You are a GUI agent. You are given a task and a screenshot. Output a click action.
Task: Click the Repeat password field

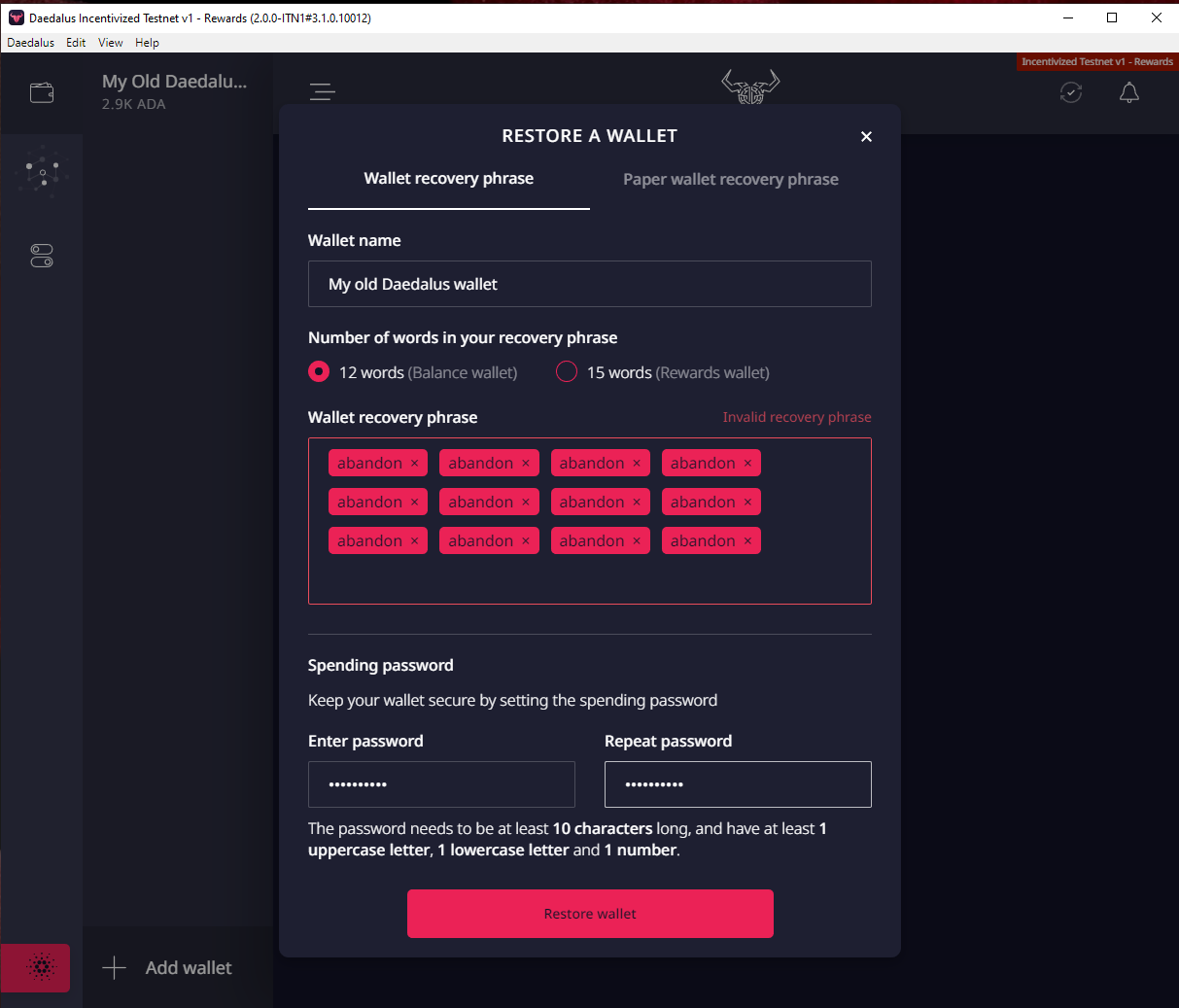738,784
